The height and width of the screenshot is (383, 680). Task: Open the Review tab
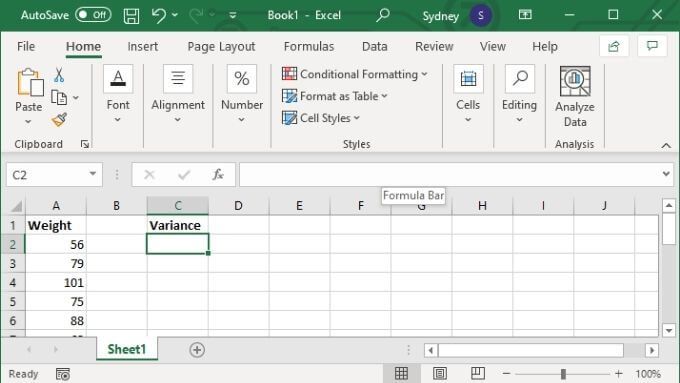(x=434, y=46)
